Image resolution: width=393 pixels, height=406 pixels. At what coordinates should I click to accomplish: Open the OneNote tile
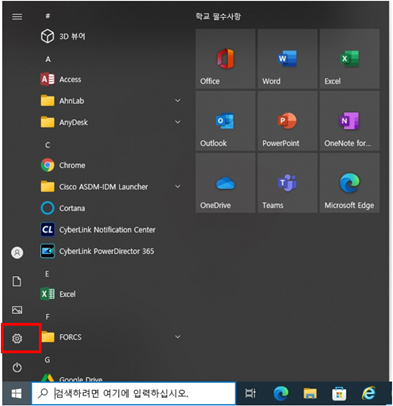(x=349, y=121)
